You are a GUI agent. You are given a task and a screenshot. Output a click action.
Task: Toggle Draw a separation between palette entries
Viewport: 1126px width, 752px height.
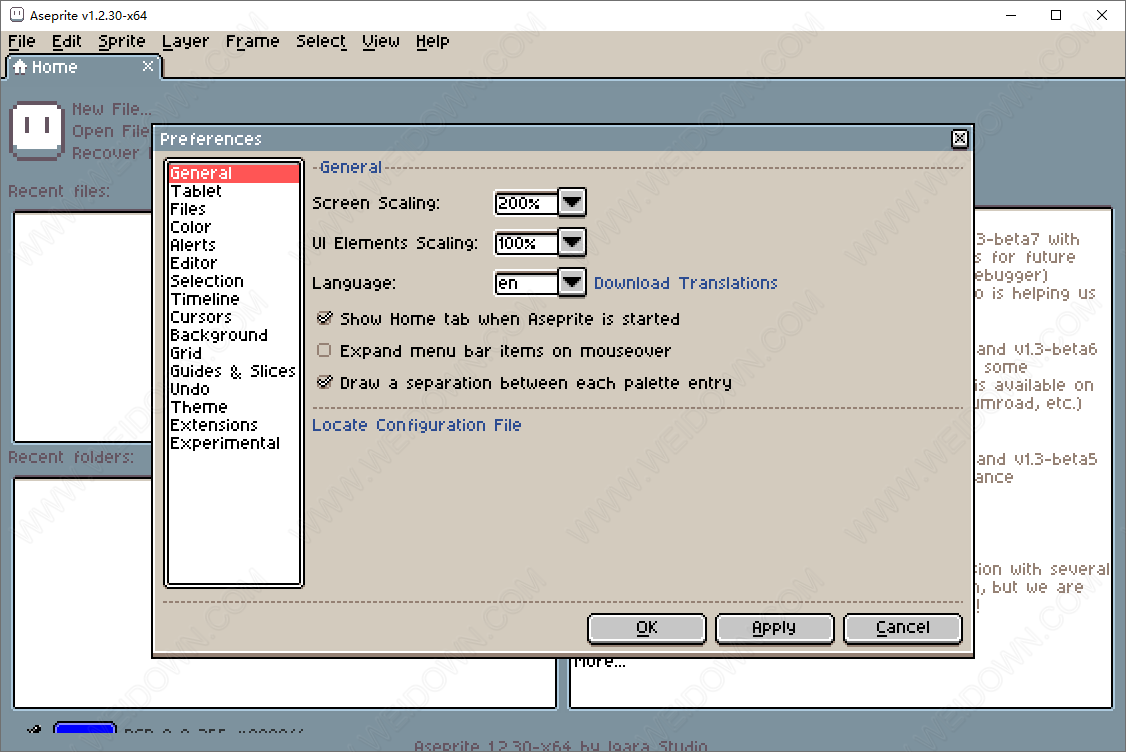(325, 382)
